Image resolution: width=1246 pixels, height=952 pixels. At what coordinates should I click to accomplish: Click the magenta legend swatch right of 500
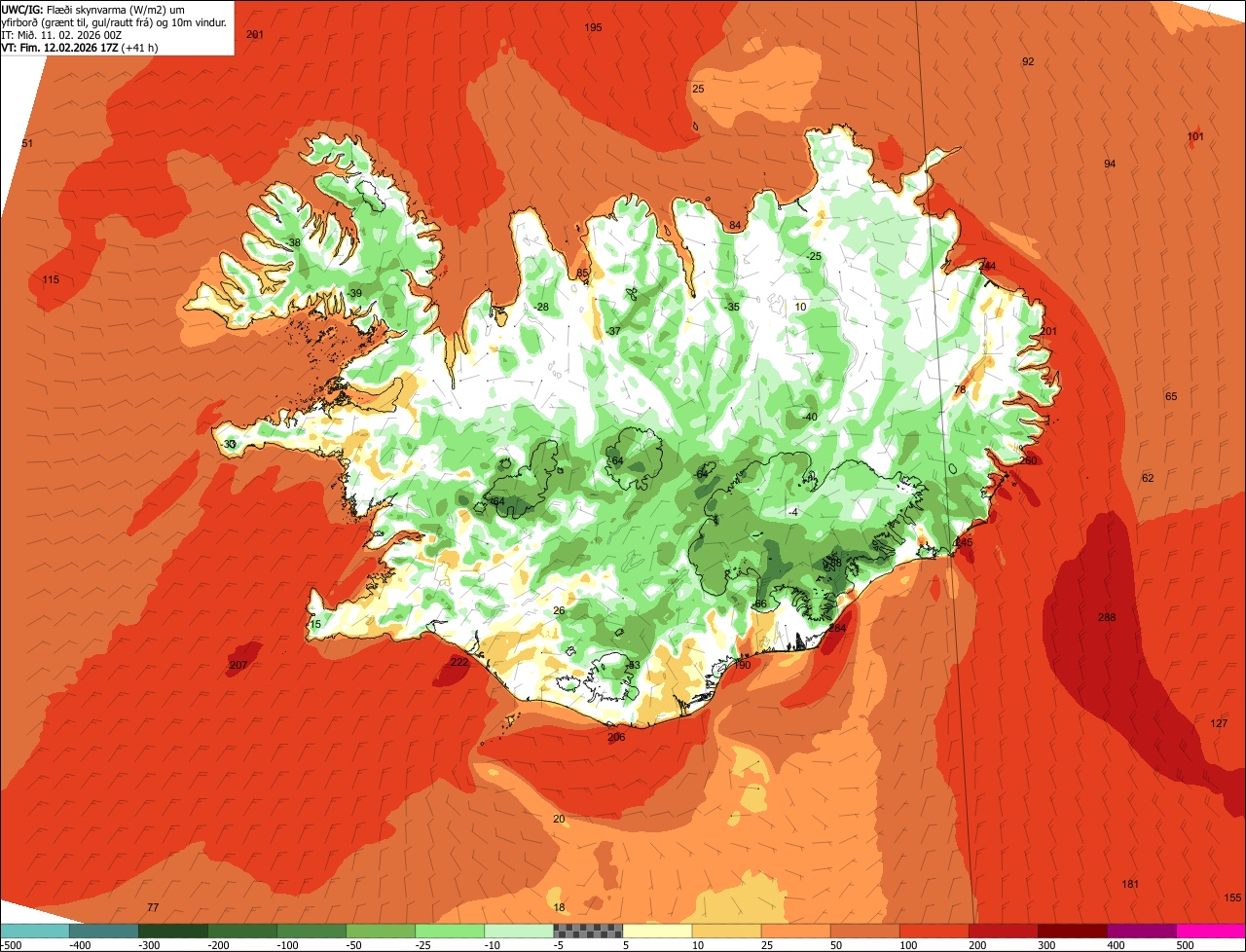tap(1211, 931)
